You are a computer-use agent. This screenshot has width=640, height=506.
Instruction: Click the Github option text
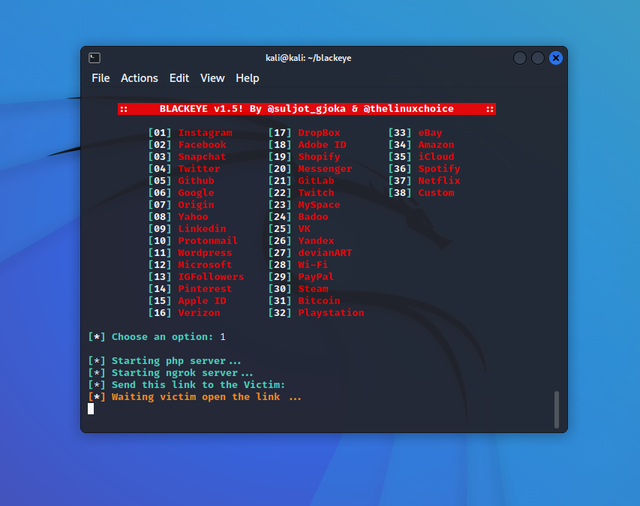196,180
